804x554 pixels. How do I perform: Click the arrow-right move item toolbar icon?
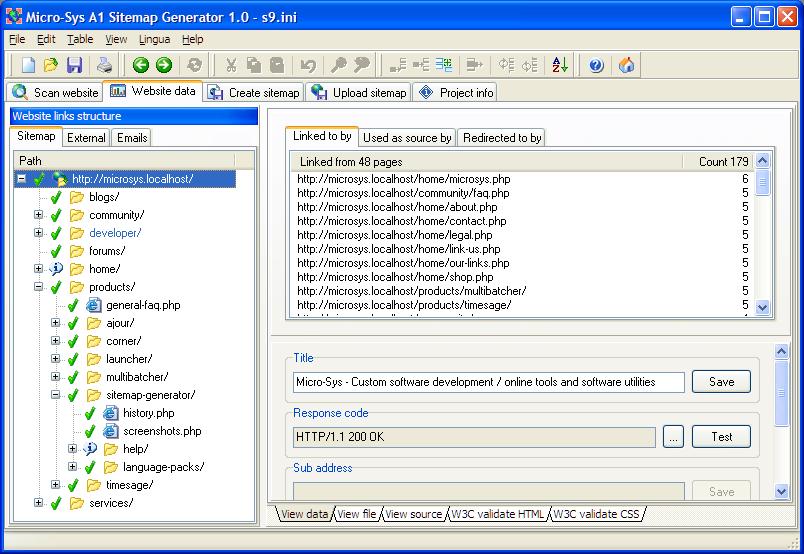474,65
